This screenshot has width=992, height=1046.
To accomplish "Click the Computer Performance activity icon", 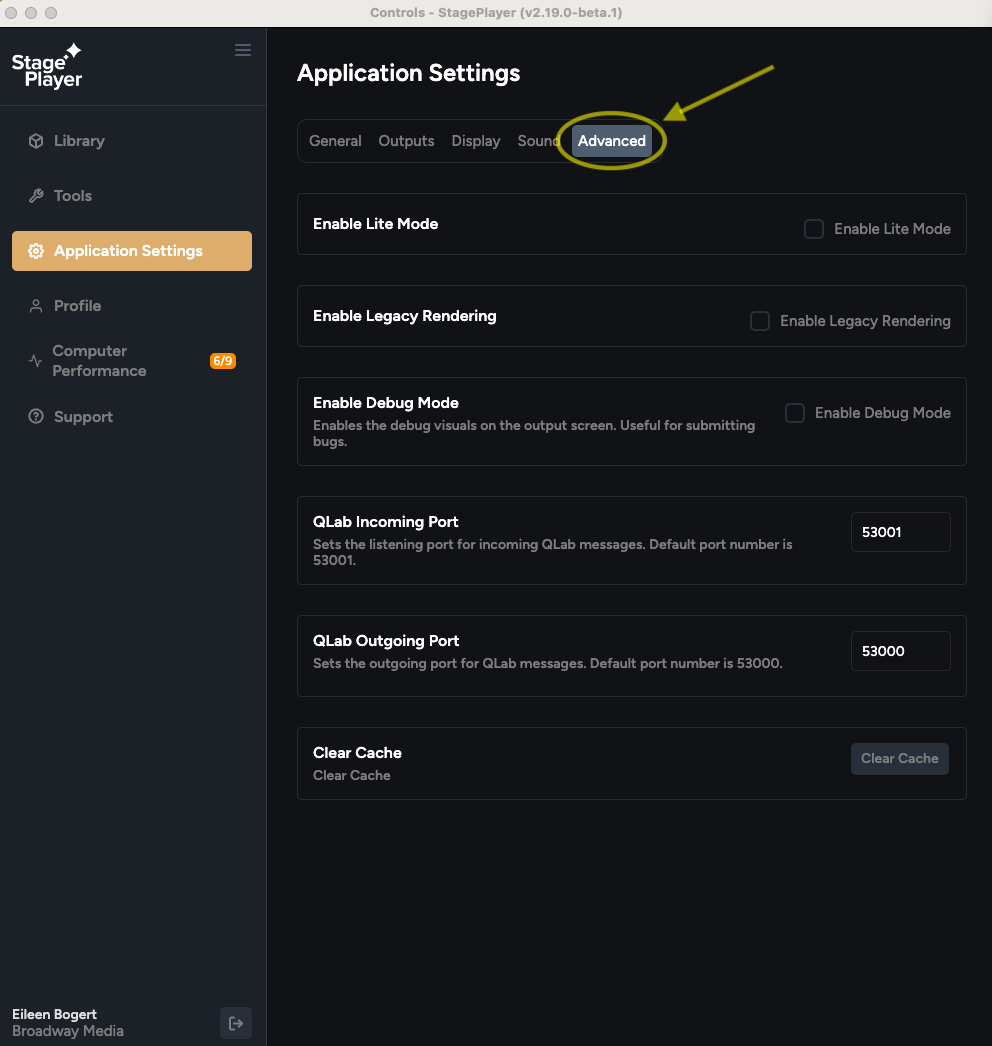I will point(35,361).
